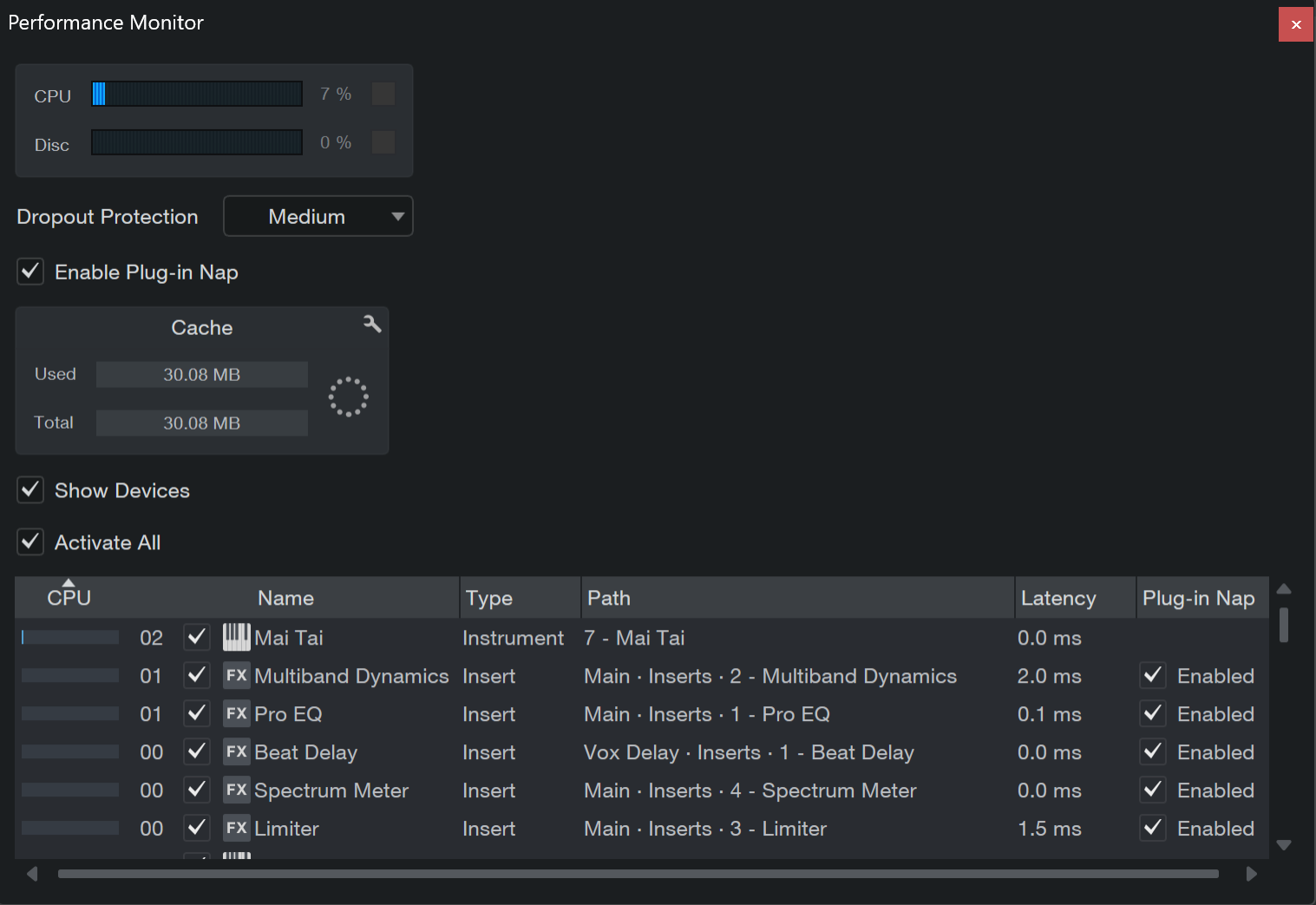The width and height of the screenshot is (1316, 905).
Task: Click path 'Main · Inserts · 3 - Limiter'
Action: [x=705, y=829]
